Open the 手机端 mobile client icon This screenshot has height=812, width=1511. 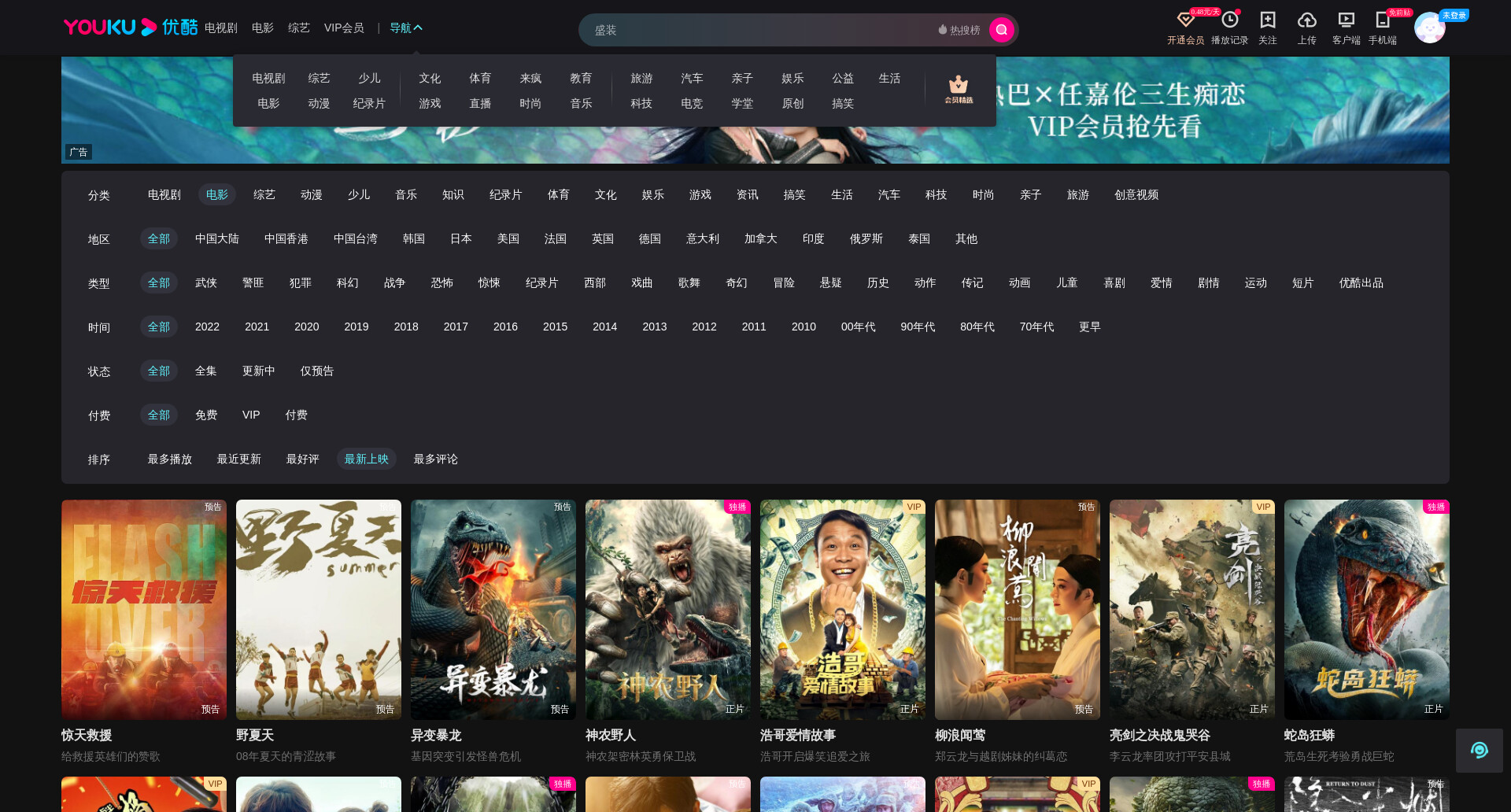pos(1382,20)
